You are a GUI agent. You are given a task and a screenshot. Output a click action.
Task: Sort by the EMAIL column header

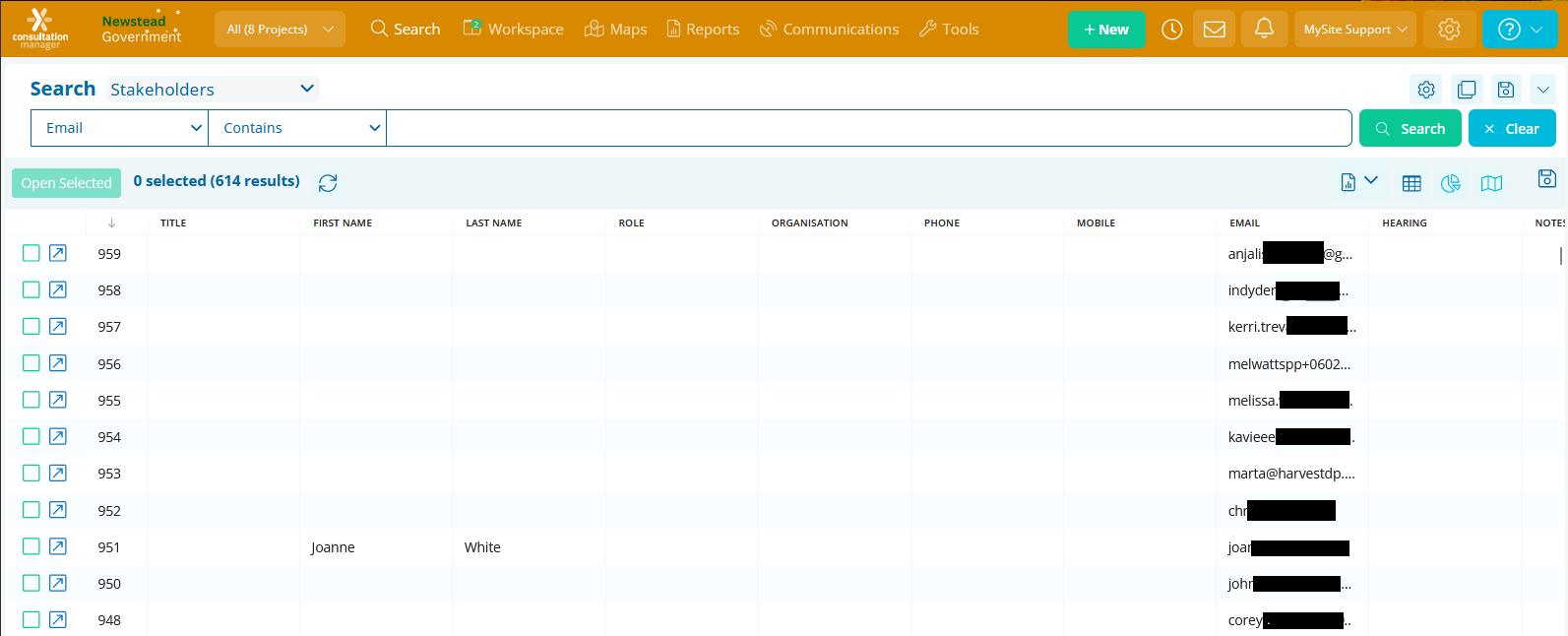click(1244, 223)
